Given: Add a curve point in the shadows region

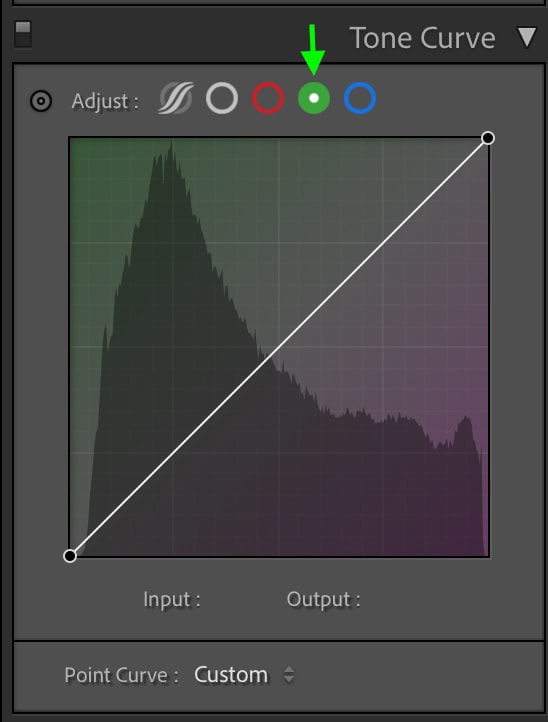Looking at the screenshot, I should tap(175, 451).
